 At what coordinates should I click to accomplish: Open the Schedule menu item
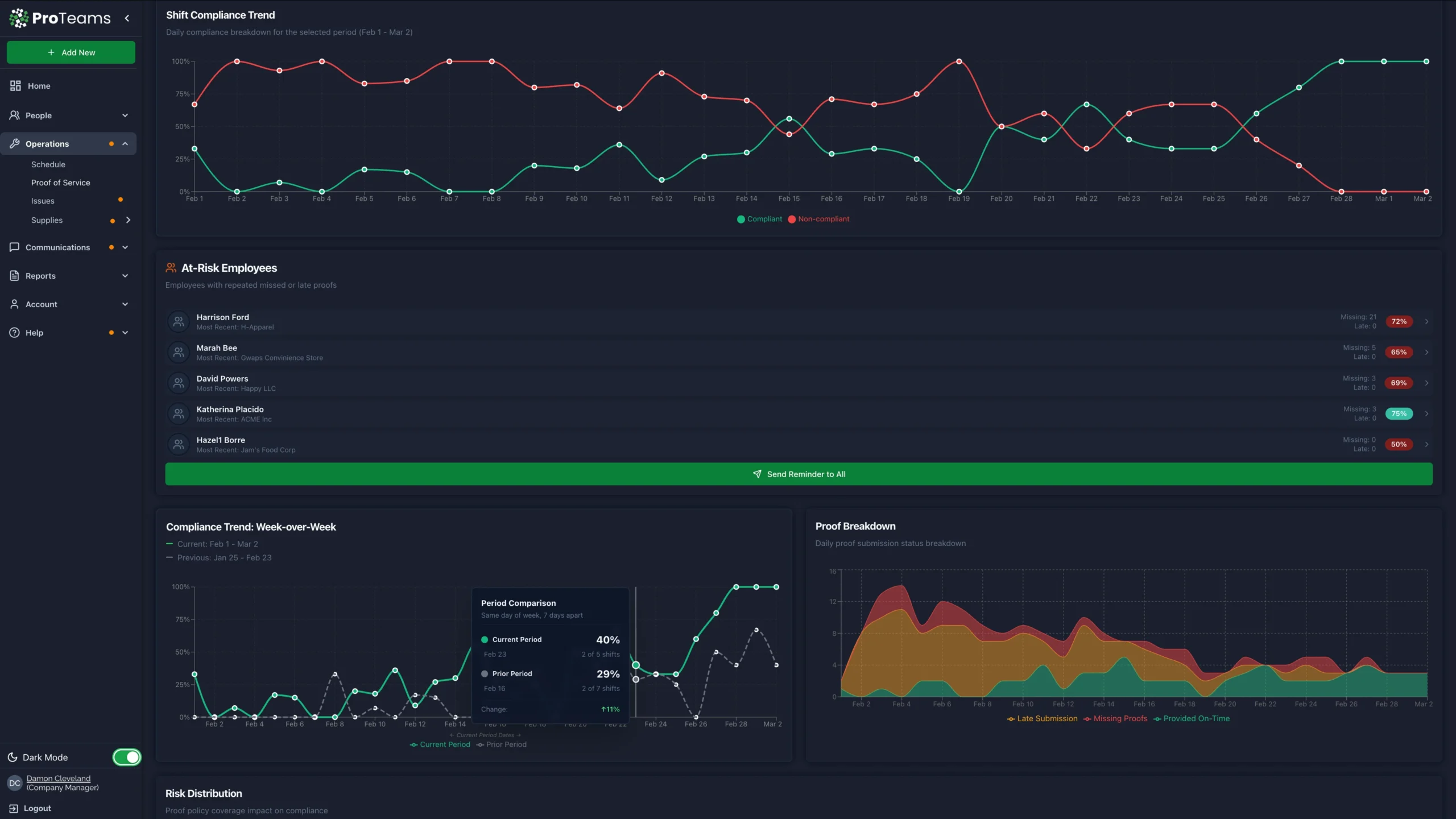pyautogui.click(x=48, y=164)
